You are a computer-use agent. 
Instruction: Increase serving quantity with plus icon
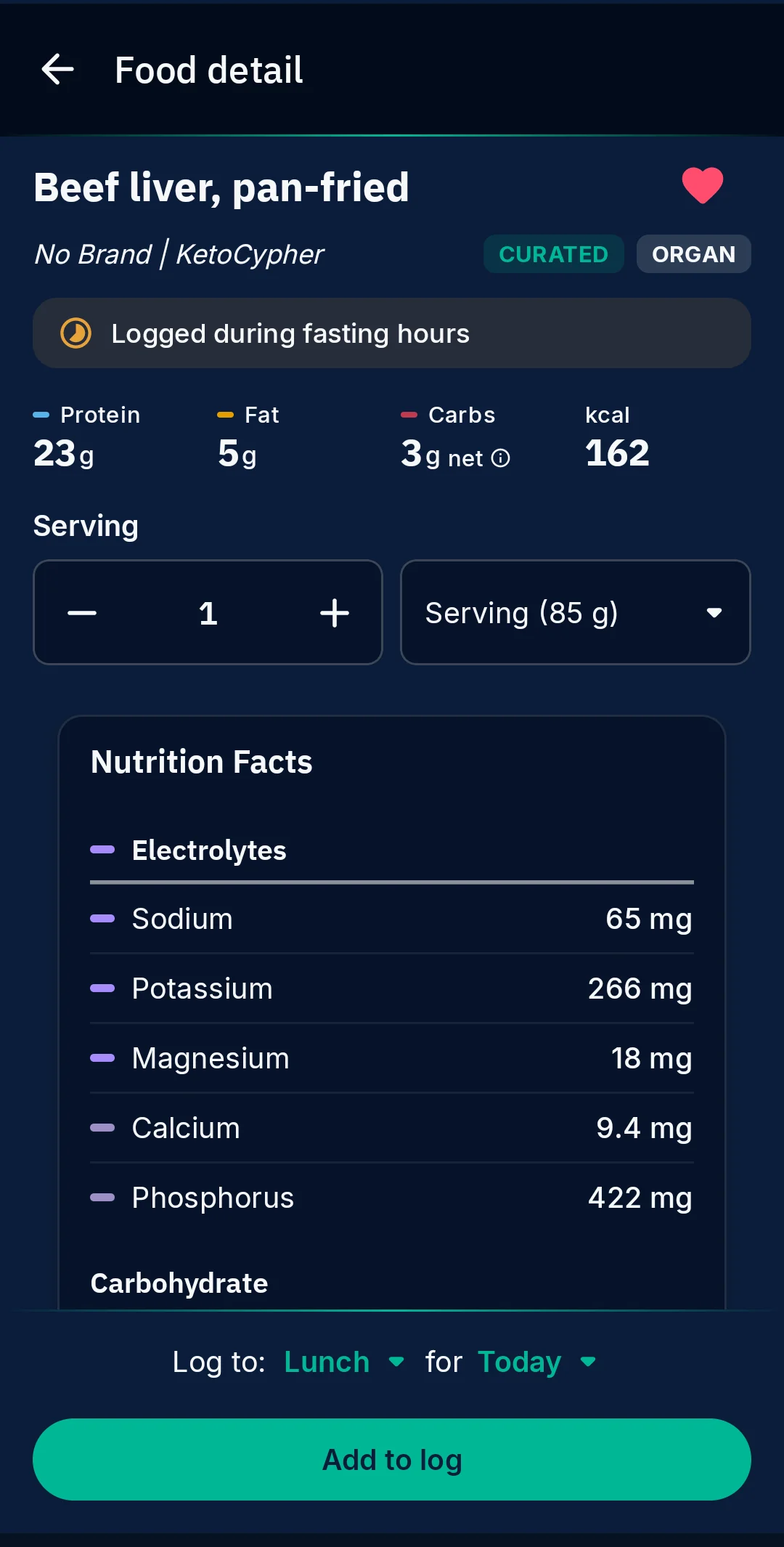coord(335,613)
